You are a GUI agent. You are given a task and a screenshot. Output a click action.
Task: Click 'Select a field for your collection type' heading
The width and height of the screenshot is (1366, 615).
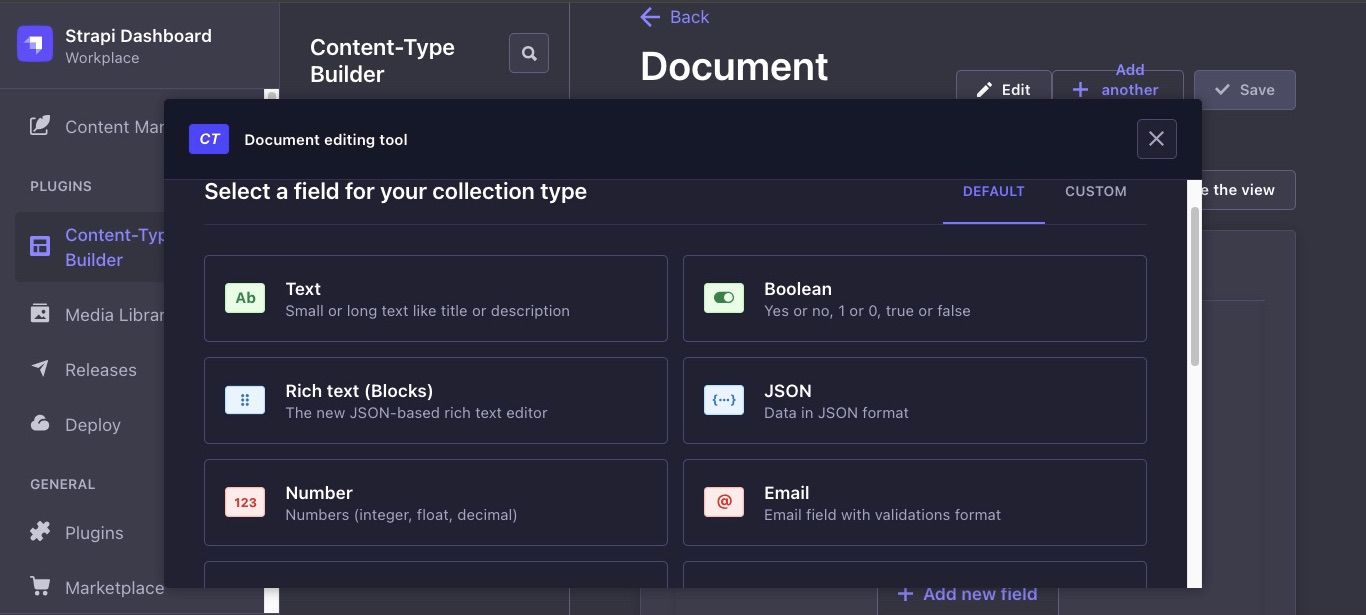pos(395,191)
